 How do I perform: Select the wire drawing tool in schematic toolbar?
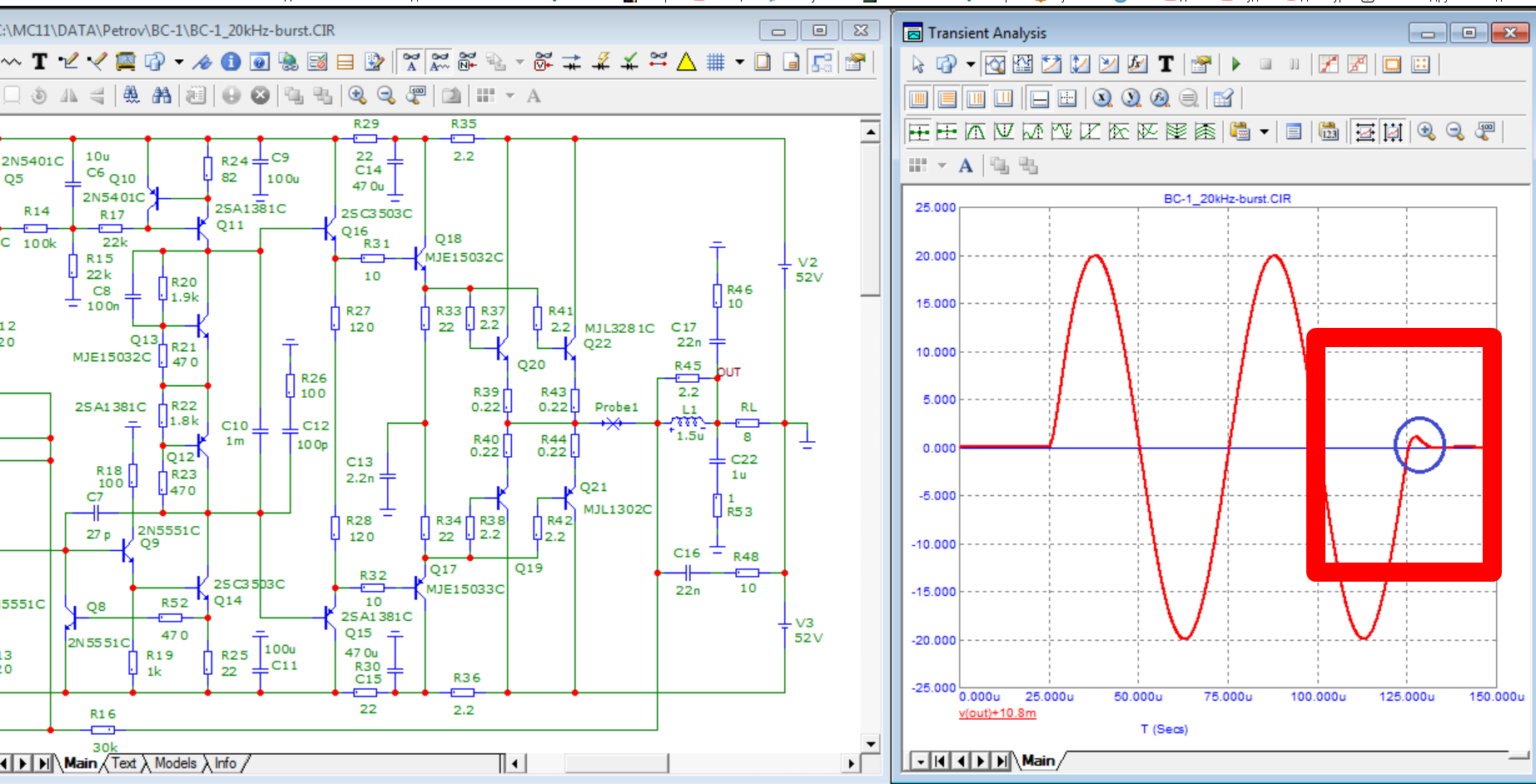(x=68, y=62)
